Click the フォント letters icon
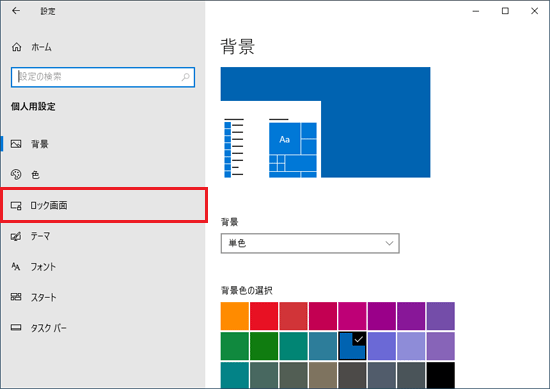550x389 pixels. click(16, 267)
